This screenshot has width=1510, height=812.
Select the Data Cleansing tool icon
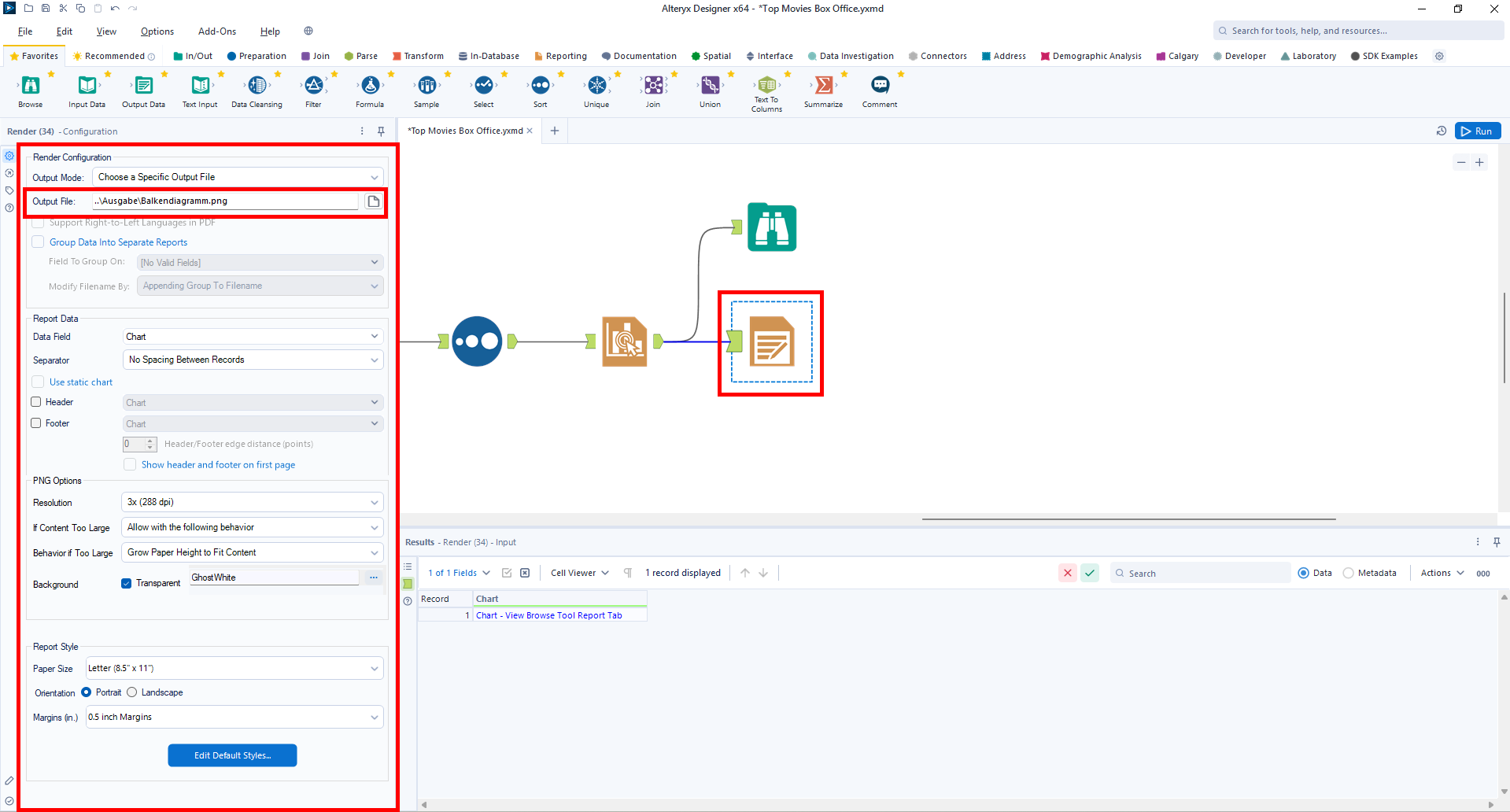(x=257, y=86)
